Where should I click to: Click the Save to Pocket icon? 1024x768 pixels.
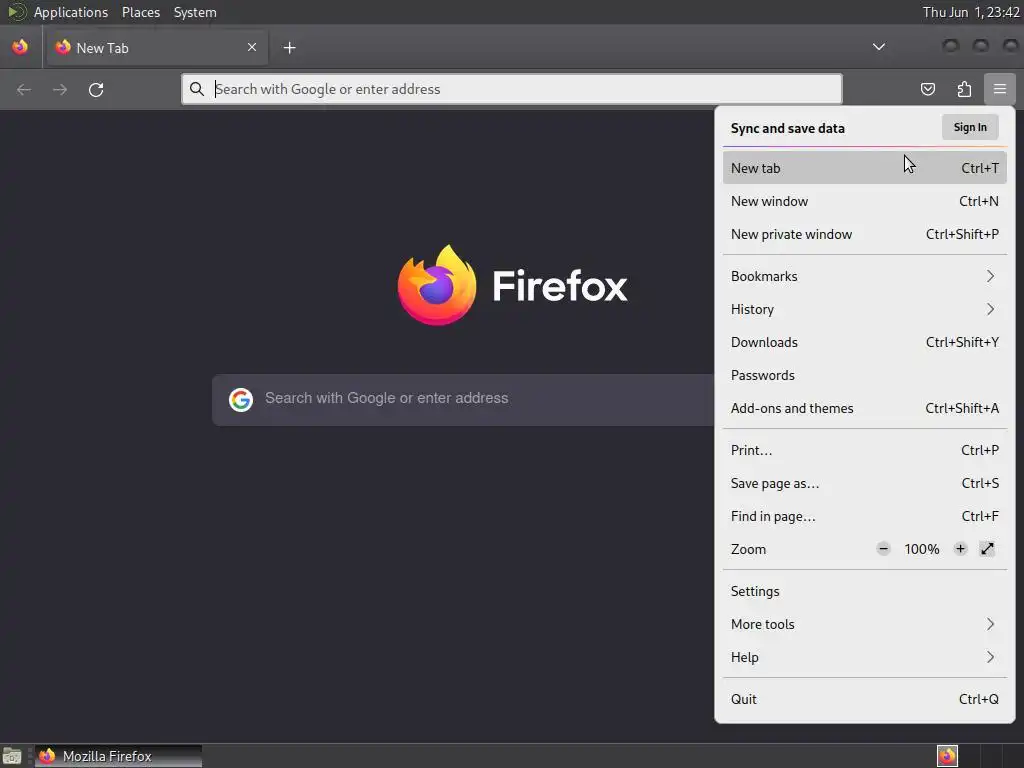[927, 89]
